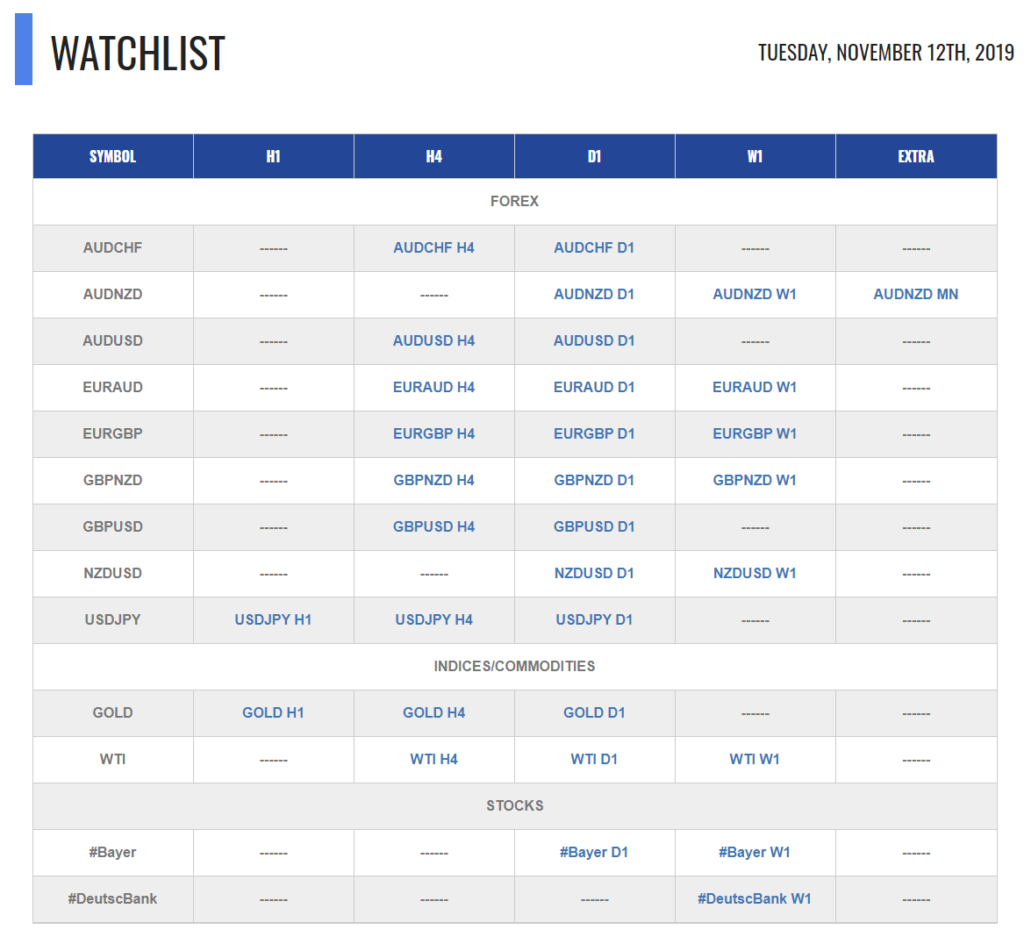1024x937 pixels.
Task: Open the EURAUD H4 chart link
Action: click(x=434, y=387)
